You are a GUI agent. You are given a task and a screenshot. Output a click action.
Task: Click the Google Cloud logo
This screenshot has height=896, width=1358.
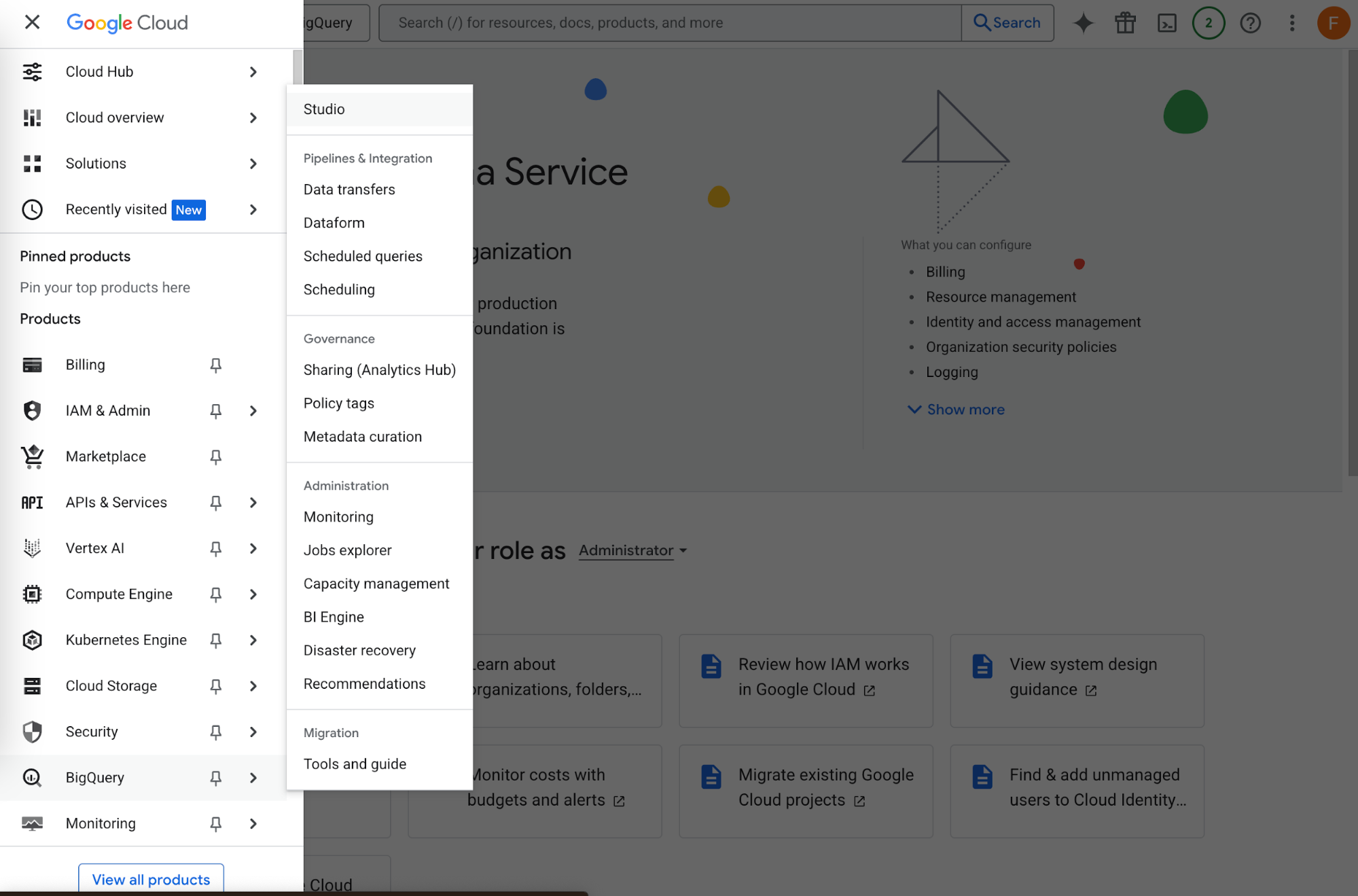coord(127,22)
